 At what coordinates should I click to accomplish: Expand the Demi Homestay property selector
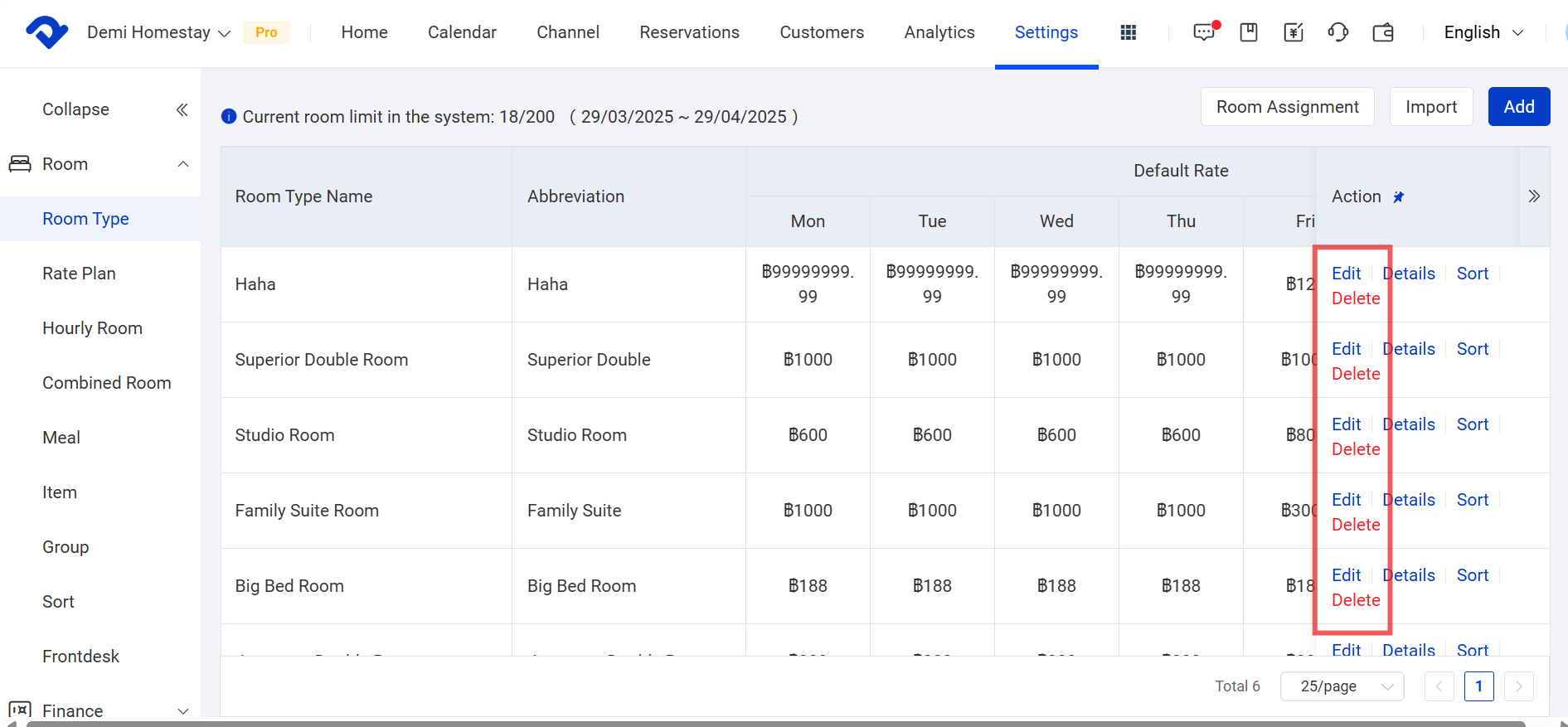[158, 32]
